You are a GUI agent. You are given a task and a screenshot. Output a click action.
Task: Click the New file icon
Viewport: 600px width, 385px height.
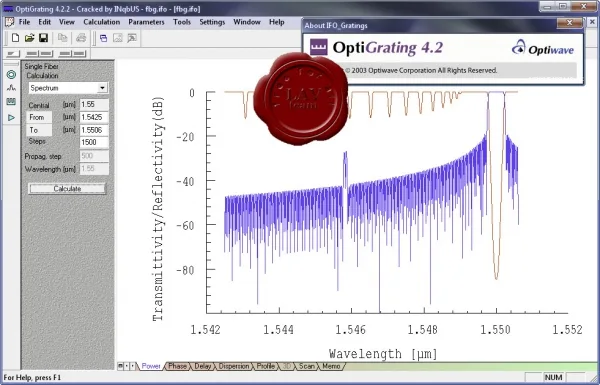pyautogui.click(x=15, y=38)
